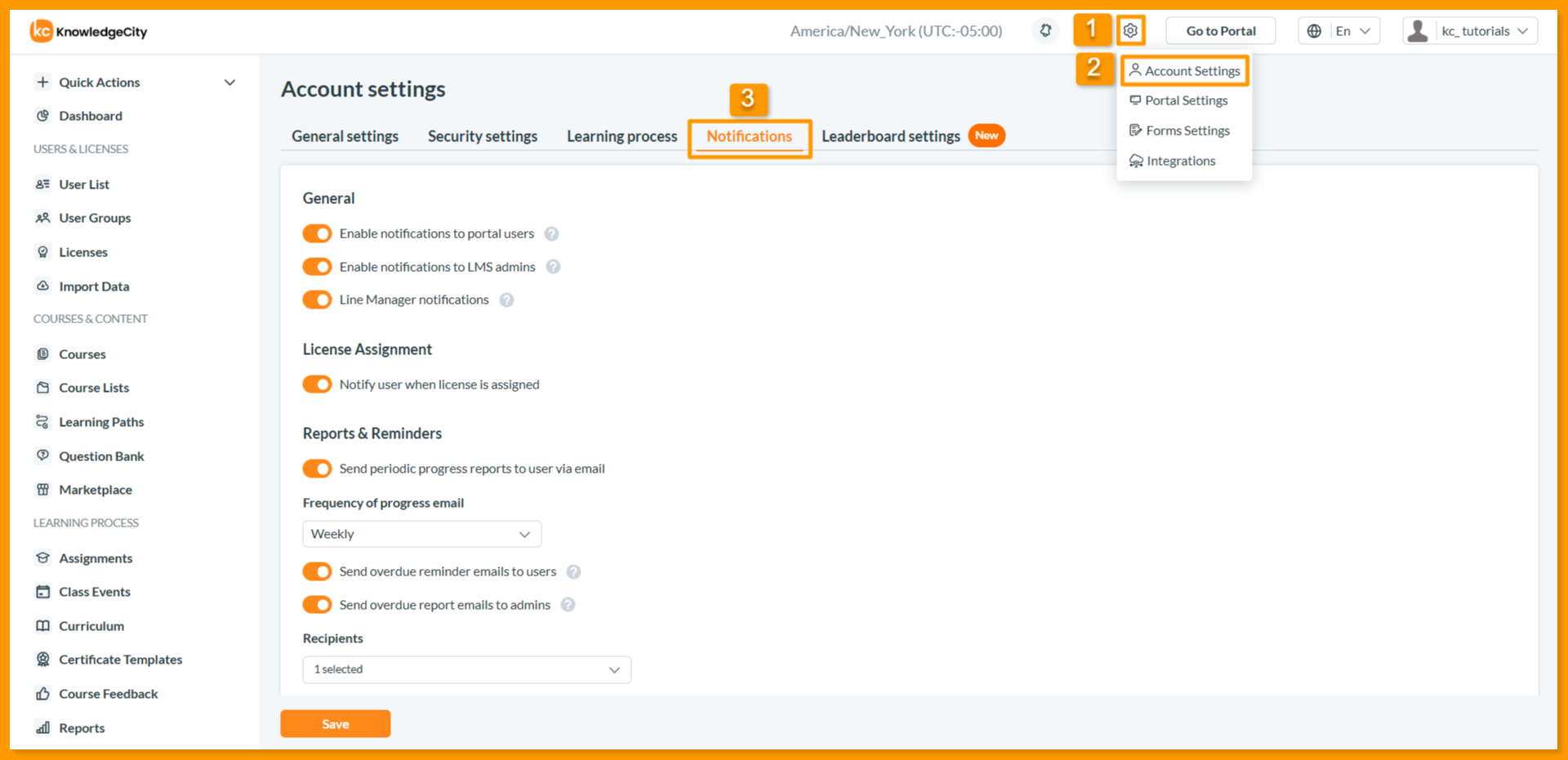Viewport: 1568px width, 760px height.
Task: Switch to Leaderboard settings tab
Action: click(891, 136)
